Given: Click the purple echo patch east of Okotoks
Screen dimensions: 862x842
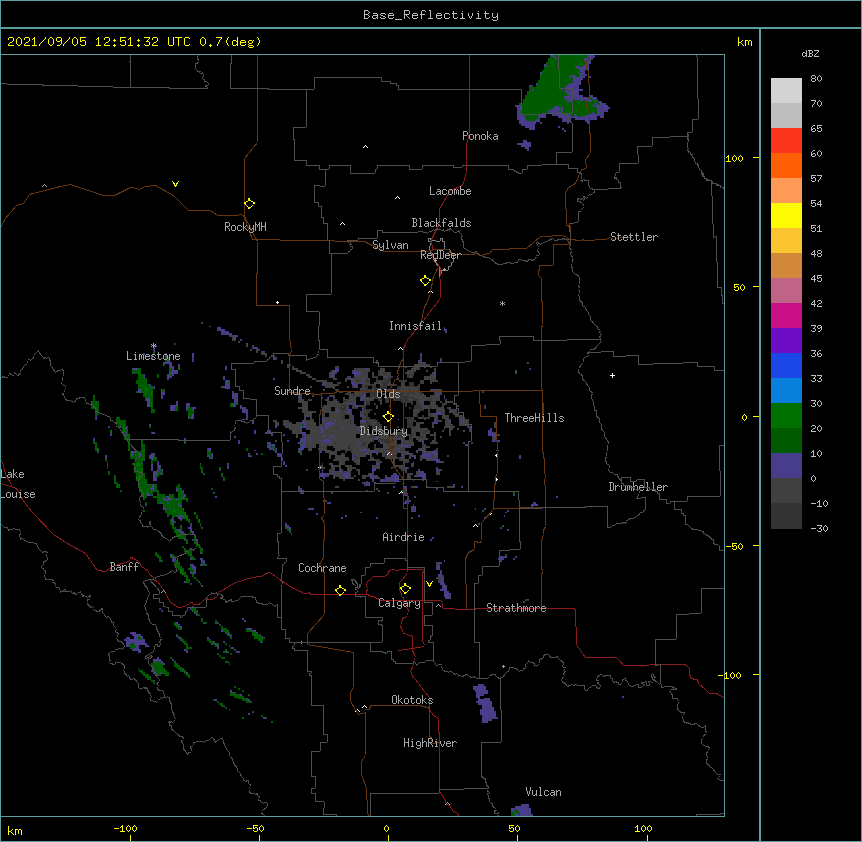Looking at the screenshot, I should (x=485, y=703).
